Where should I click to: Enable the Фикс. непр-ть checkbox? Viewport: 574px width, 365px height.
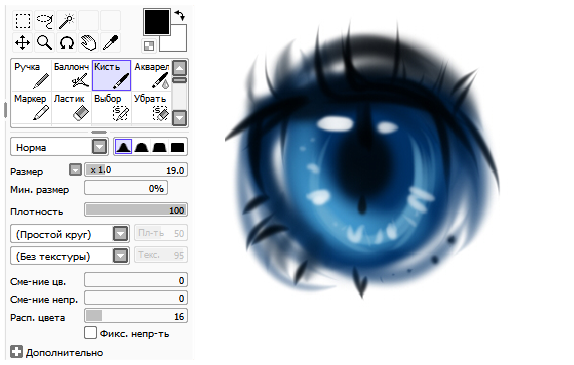(x=90, y=333)
